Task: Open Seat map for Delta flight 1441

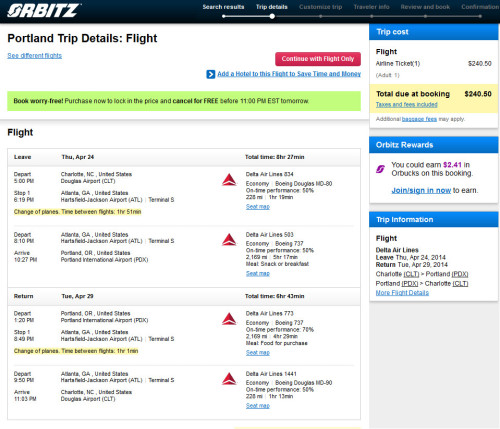Action: 258,406
